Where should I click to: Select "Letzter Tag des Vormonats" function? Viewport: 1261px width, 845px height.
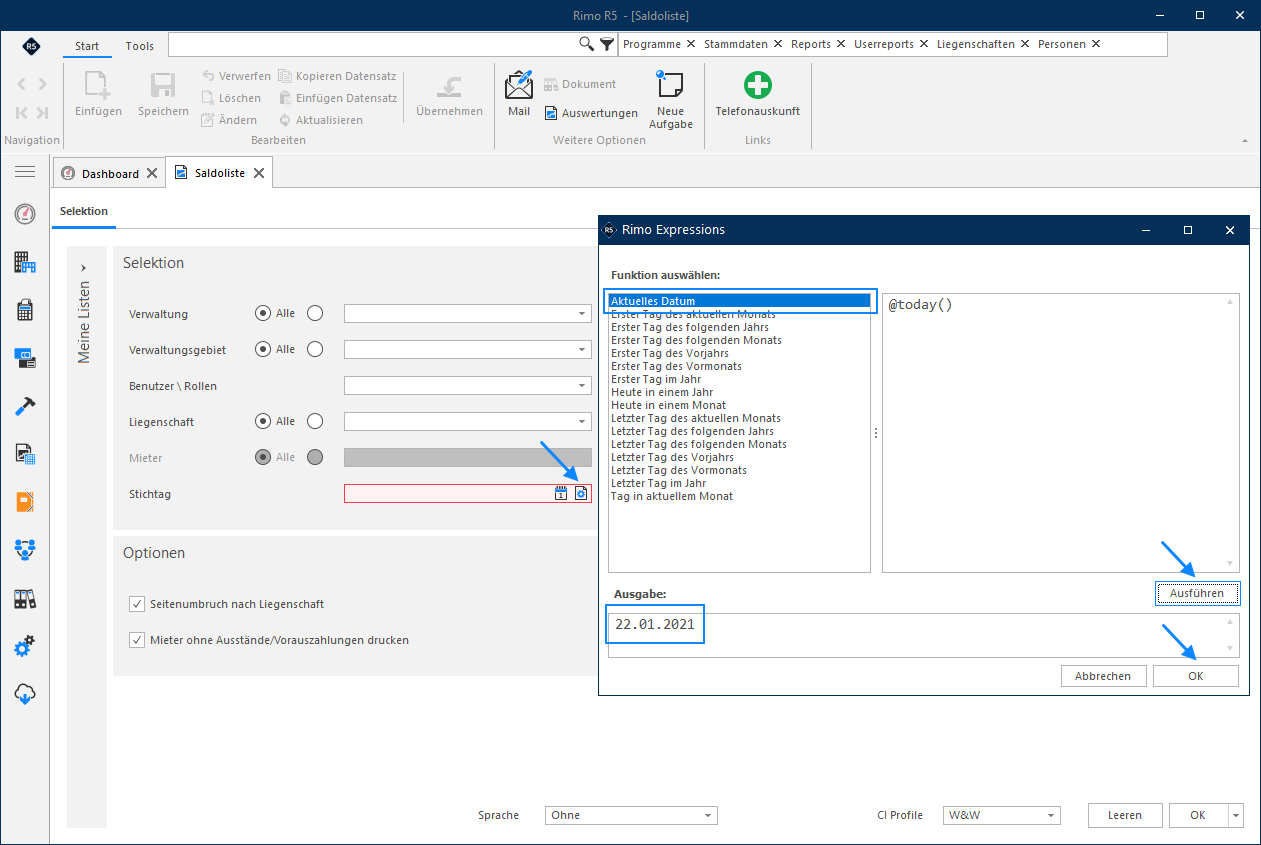[679, 470]
